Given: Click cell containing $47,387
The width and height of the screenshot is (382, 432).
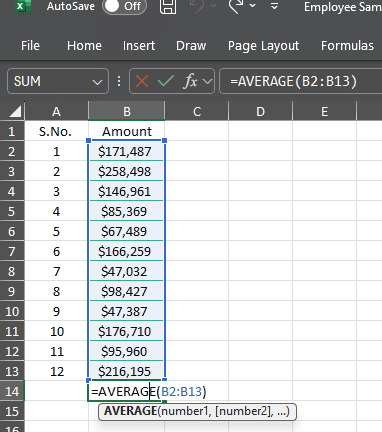Looking at the screenshot, I should pyautogui.click(x=127, y=311).
